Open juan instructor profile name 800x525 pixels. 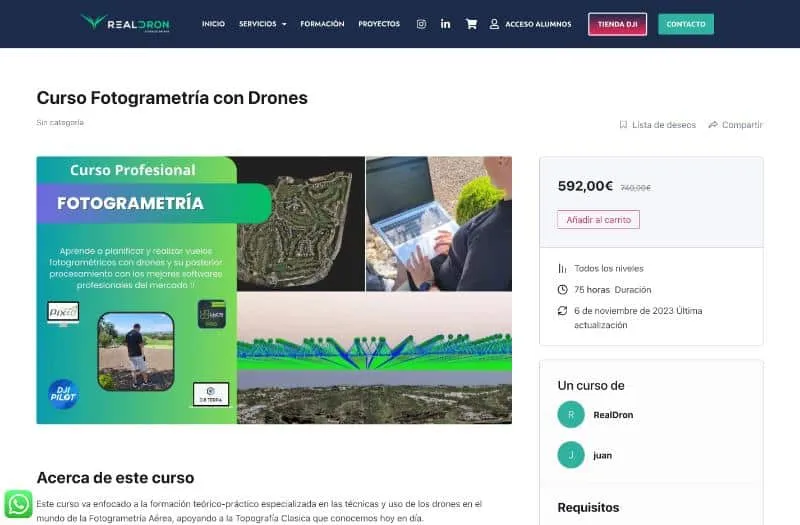pos(602,455)
